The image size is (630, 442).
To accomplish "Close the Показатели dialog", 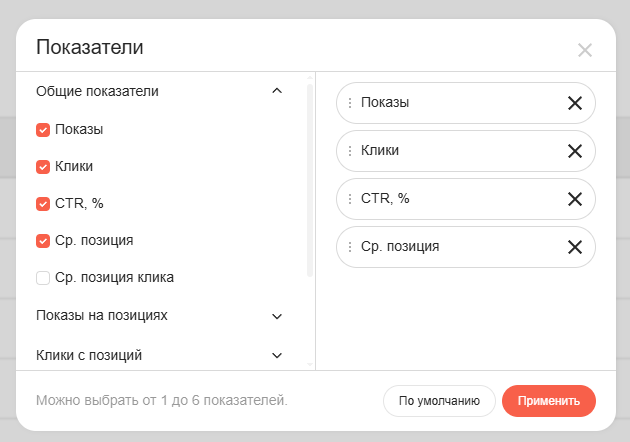I will tap(585, 50).
